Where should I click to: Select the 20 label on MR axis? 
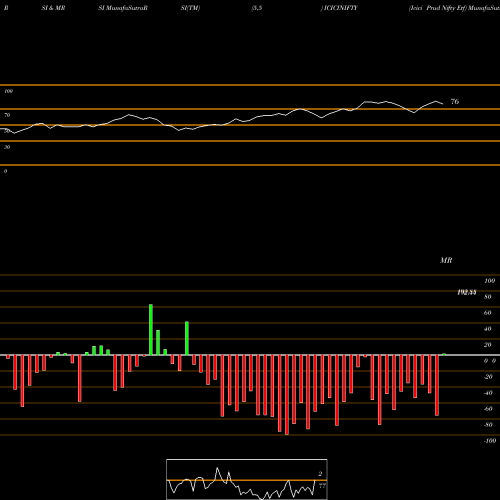[x=488, y=345]
